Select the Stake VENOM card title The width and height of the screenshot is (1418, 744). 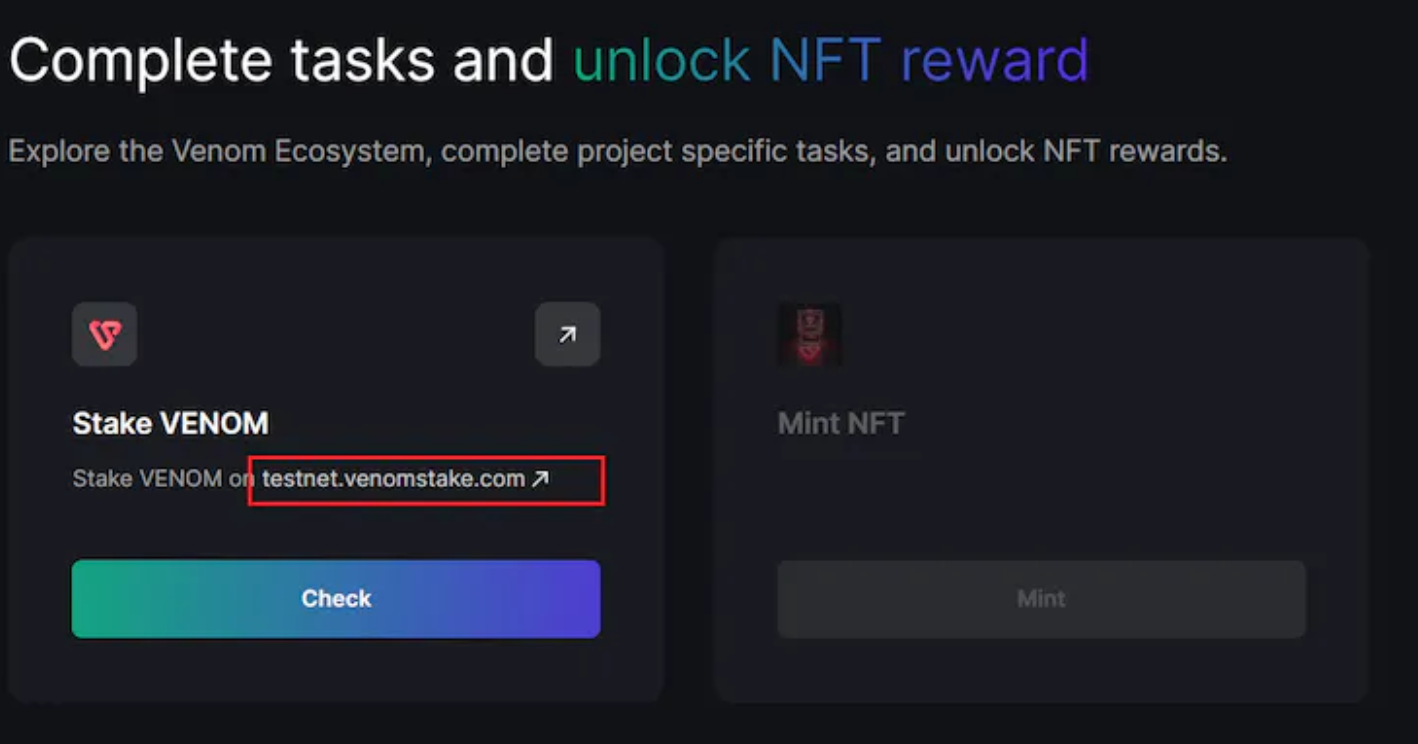pos(170,423)
